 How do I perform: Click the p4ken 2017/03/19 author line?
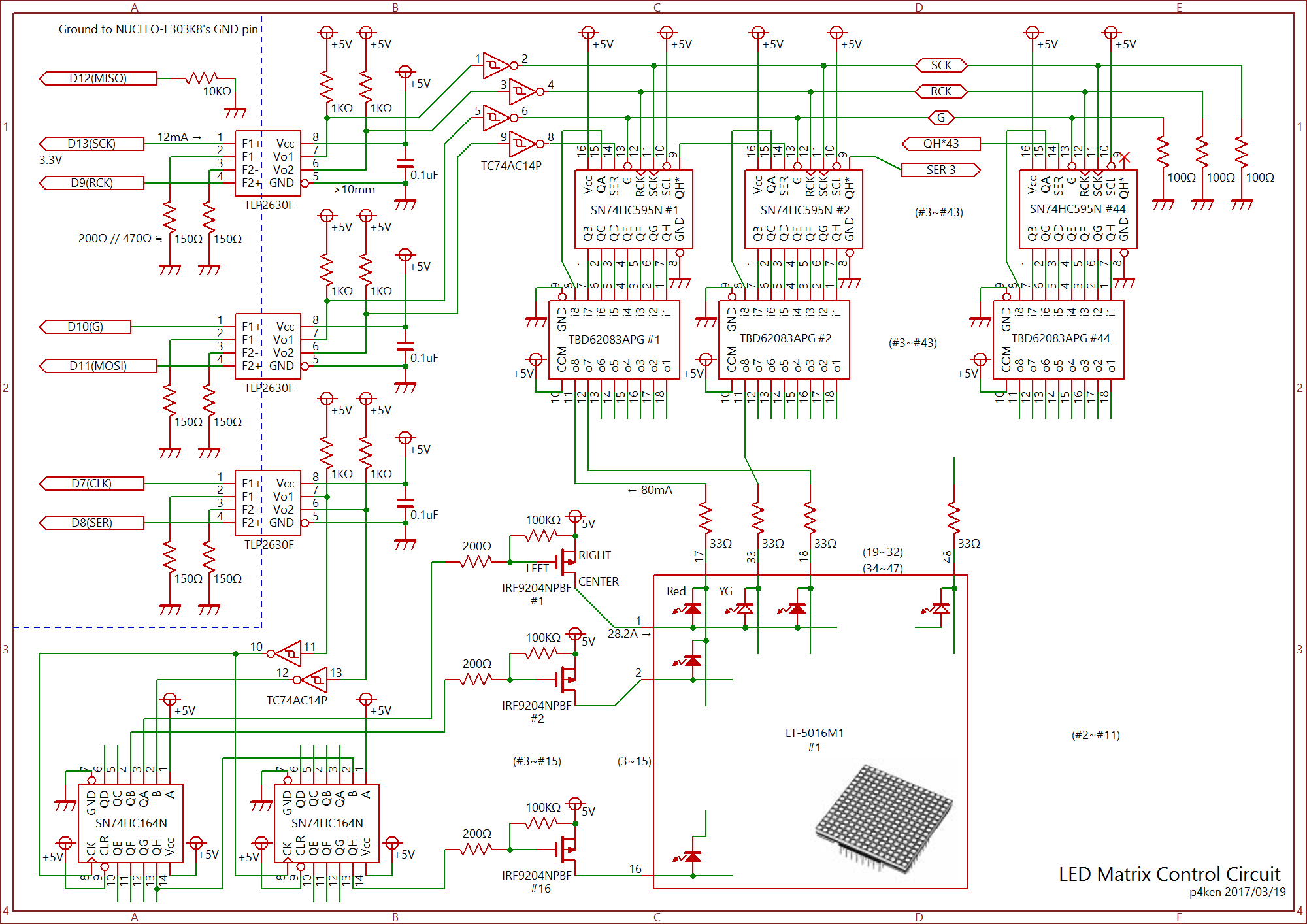pos(1237,892)
